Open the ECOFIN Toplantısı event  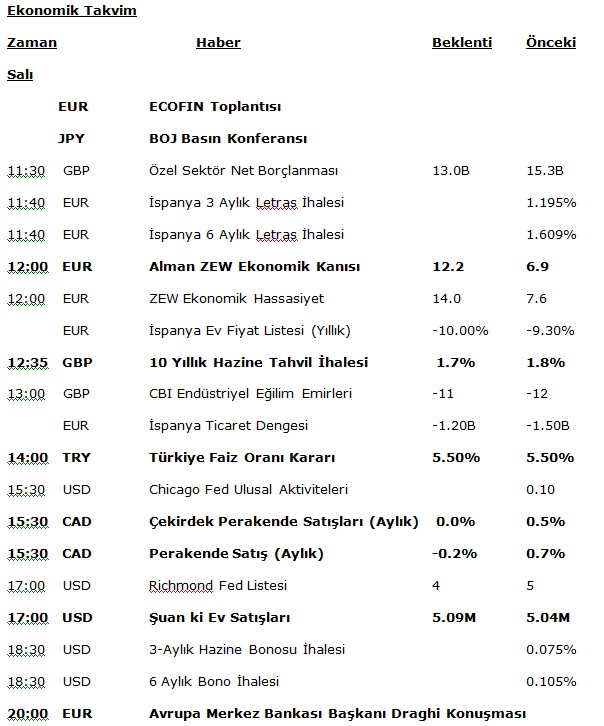[215, 107]
